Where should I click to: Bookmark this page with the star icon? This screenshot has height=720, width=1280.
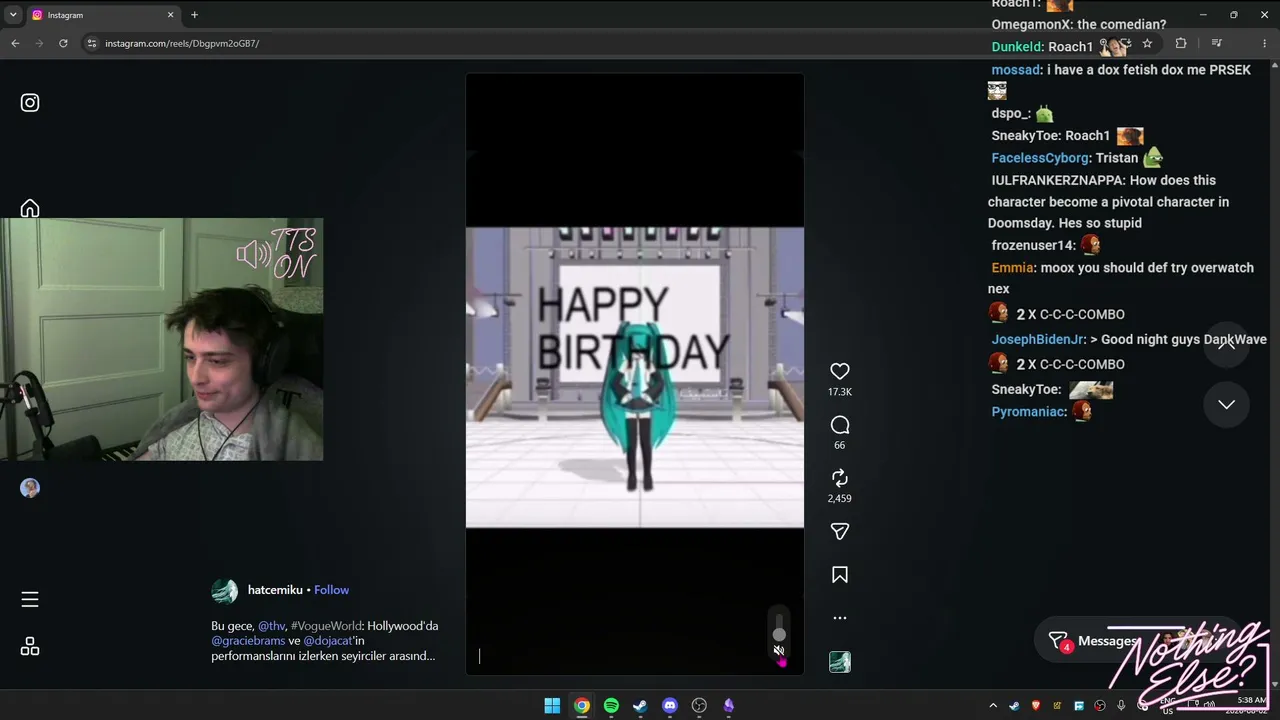1147,43
